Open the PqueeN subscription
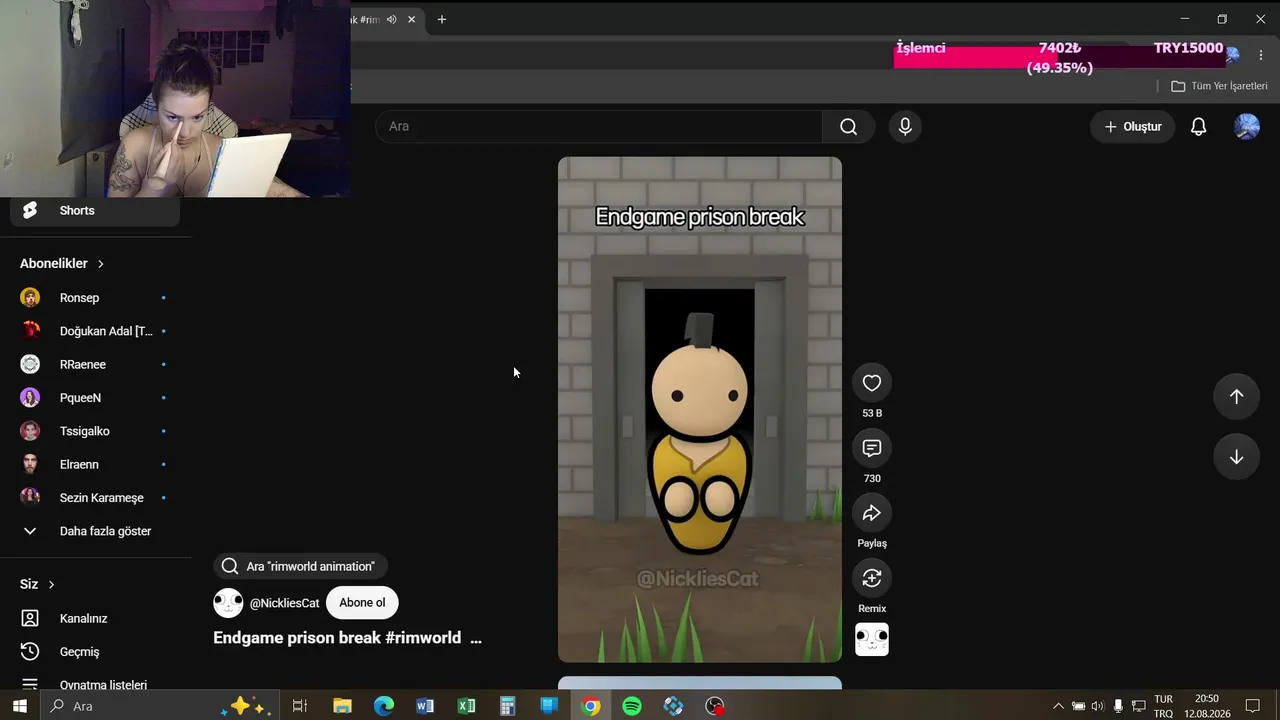1280x720 pixels. (x=95, y=398)
